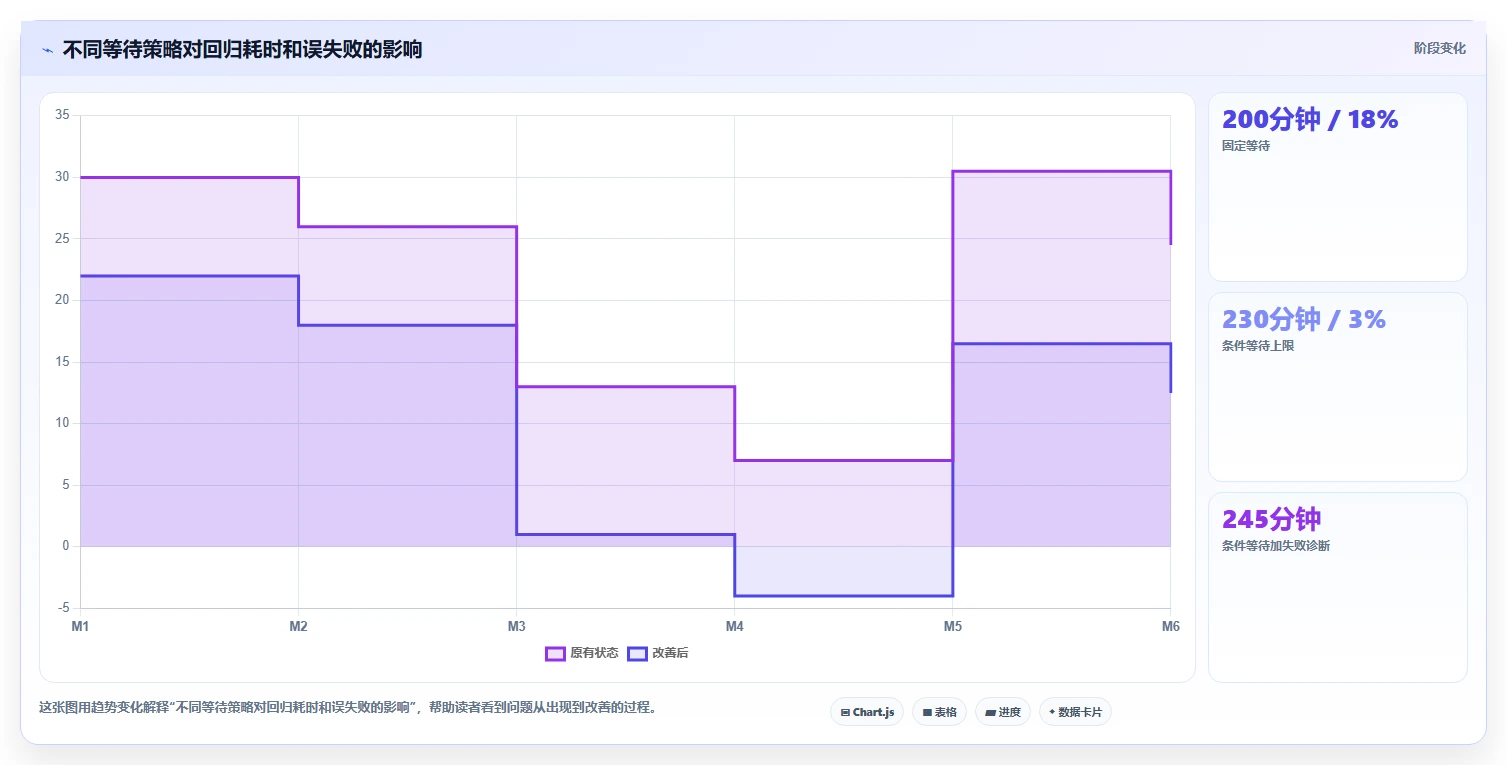Click the chart description sentence below the chart
1507x765 pixels.
(x=348, y=707)
